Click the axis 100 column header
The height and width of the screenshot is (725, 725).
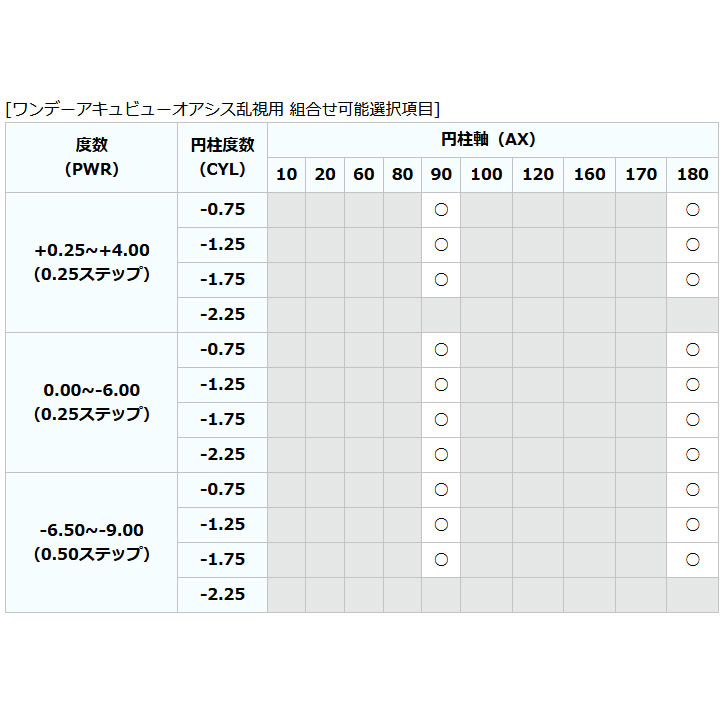pyautogui.click(x=487, y=175)
